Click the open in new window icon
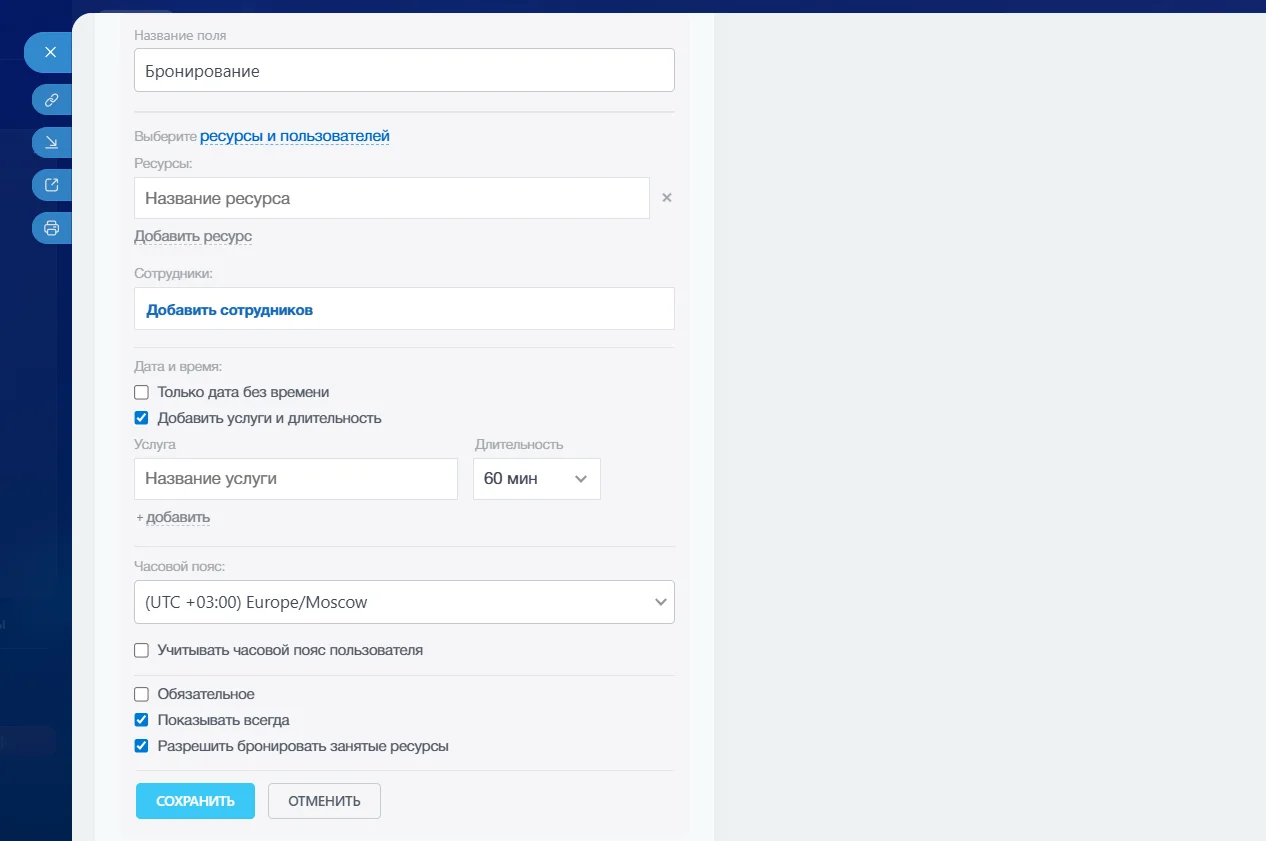The image size is (1266, 841). click(51, 185)
